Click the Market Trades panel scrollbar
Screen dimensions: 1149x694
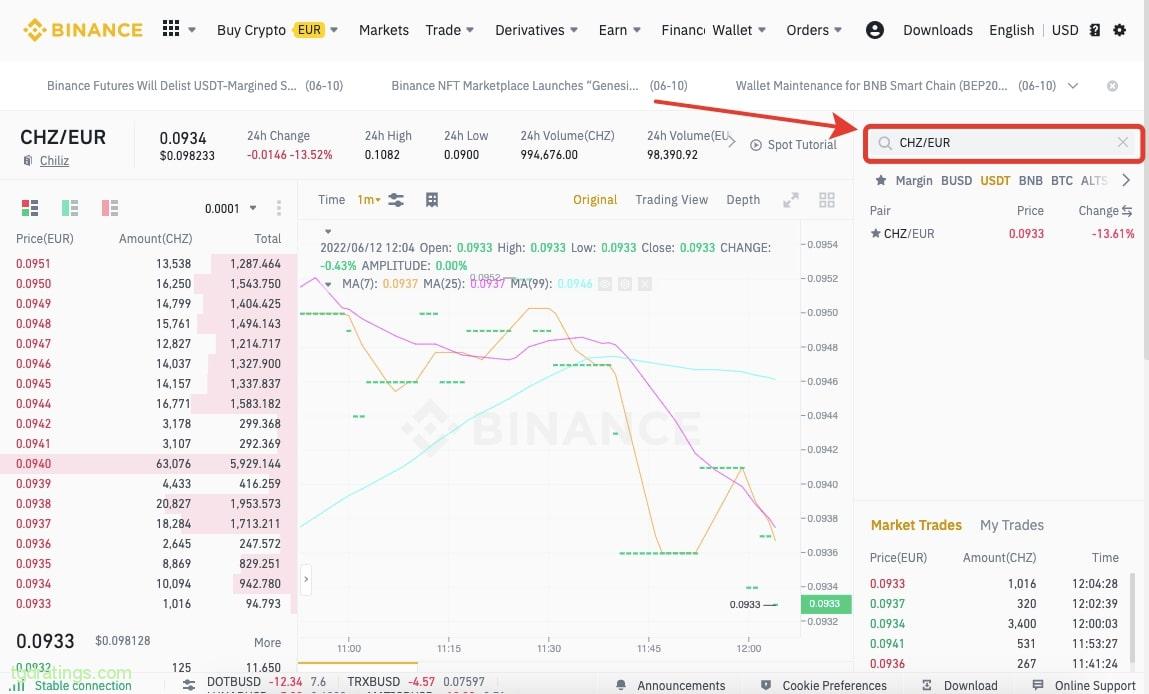[x=1133, y=617]
